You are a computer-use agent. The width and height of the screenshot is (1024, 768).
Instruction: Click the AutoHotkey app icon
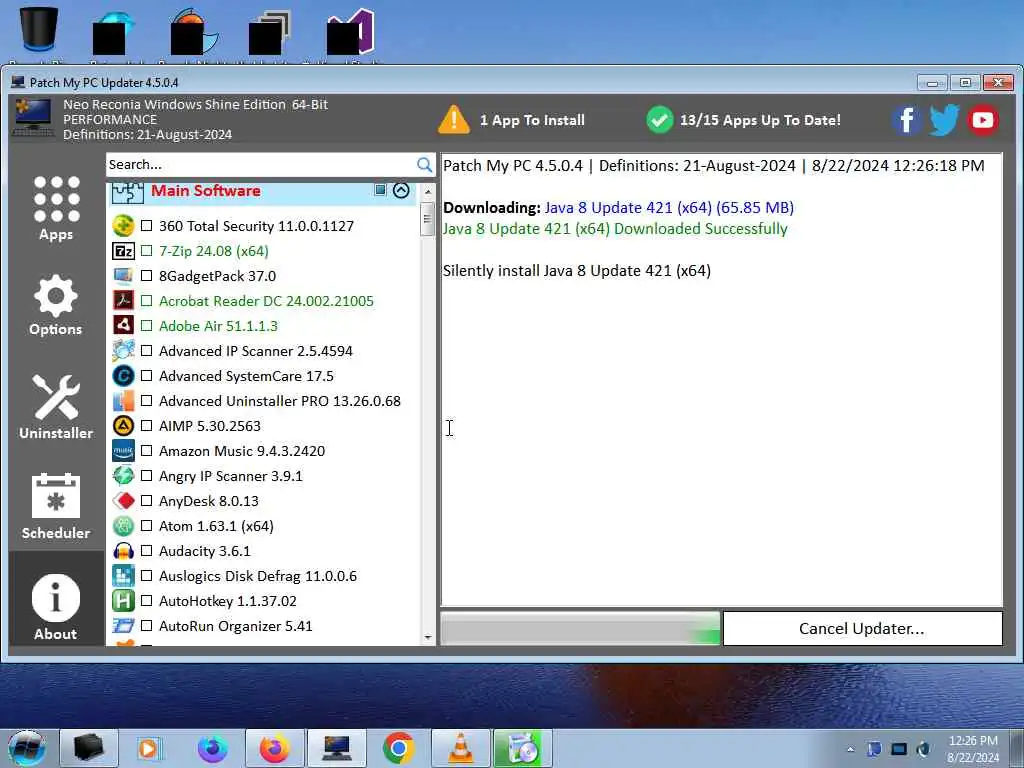[x=123, y=601]
